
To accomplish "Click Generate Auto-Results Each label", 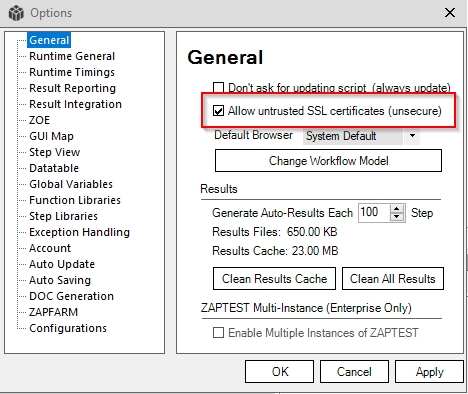I will point(282,213).
